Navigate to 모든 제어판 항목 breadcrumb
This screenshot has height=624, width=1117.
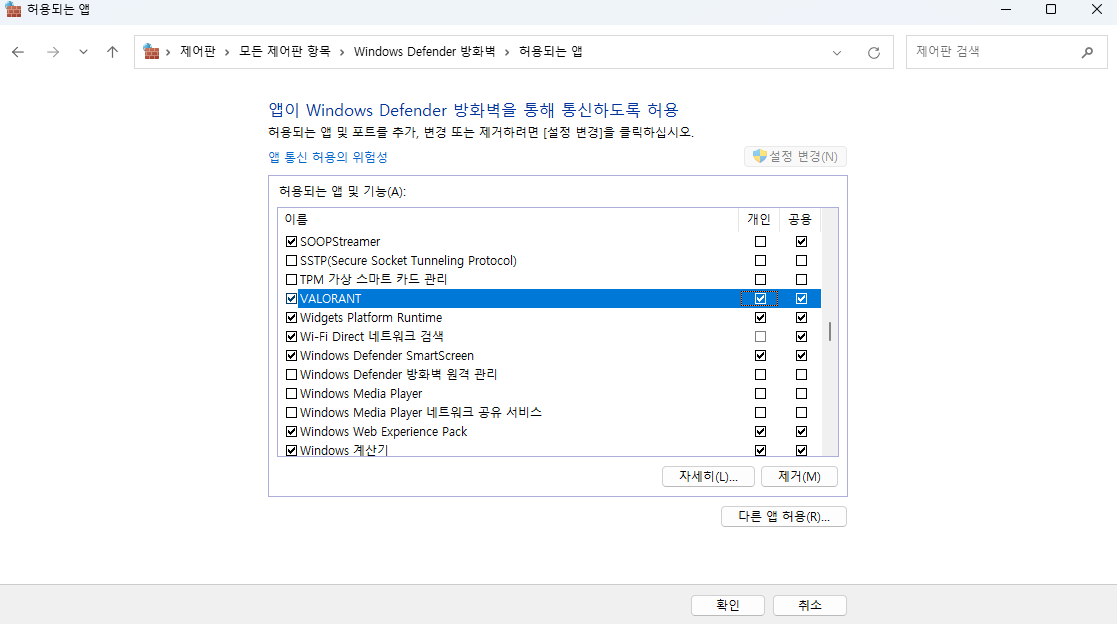[x=284, y=51]
